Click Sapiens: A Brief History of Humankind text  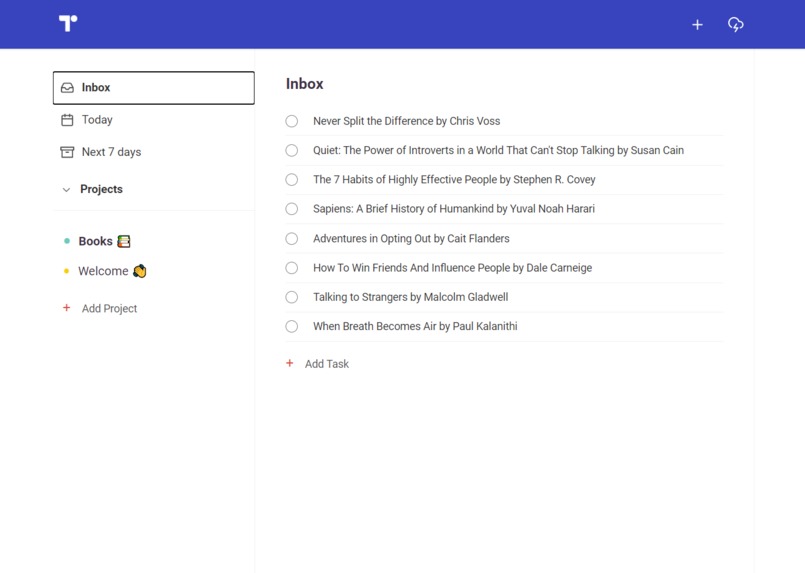click(454, 209)
